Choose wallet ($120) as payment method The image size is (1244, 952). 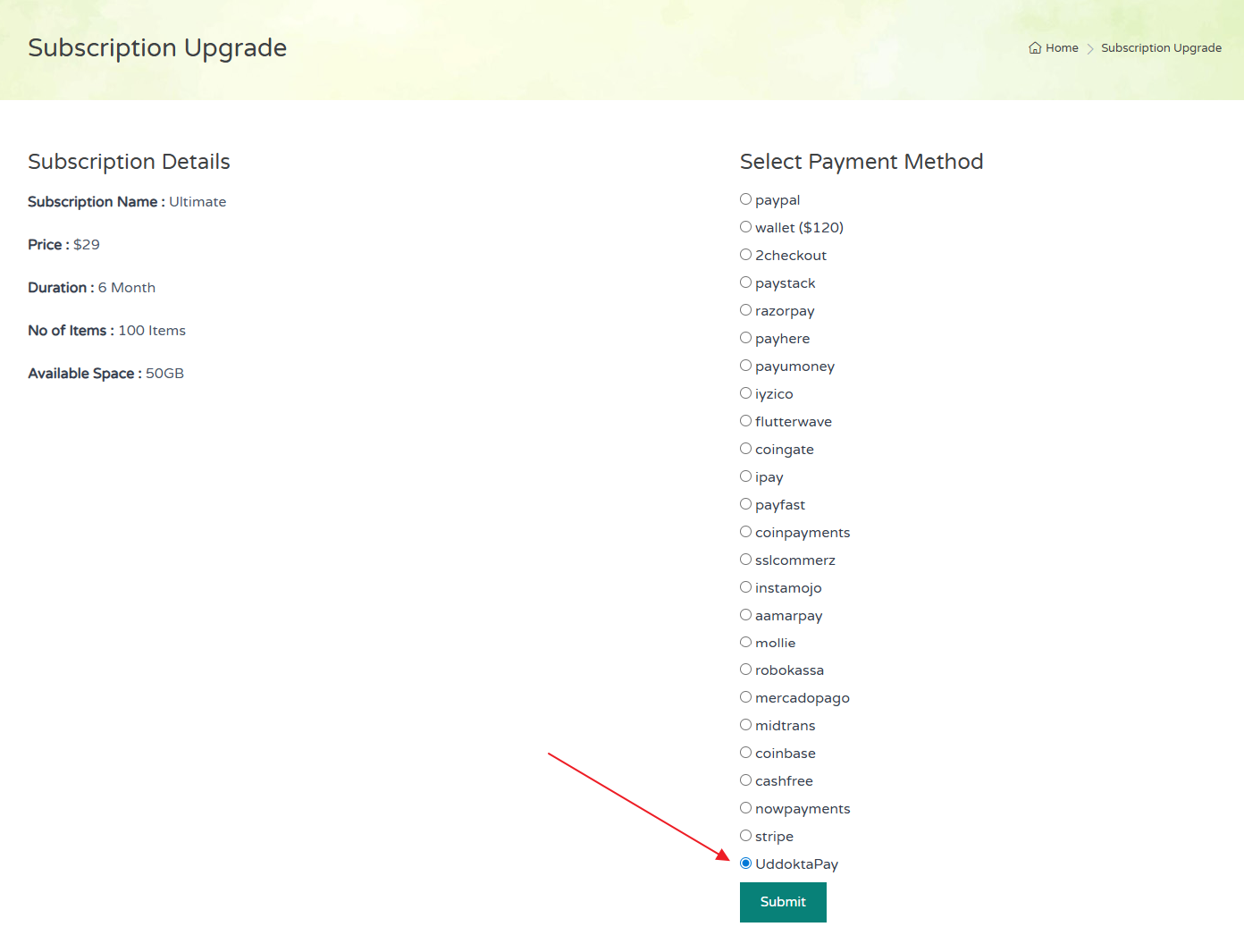745,227
